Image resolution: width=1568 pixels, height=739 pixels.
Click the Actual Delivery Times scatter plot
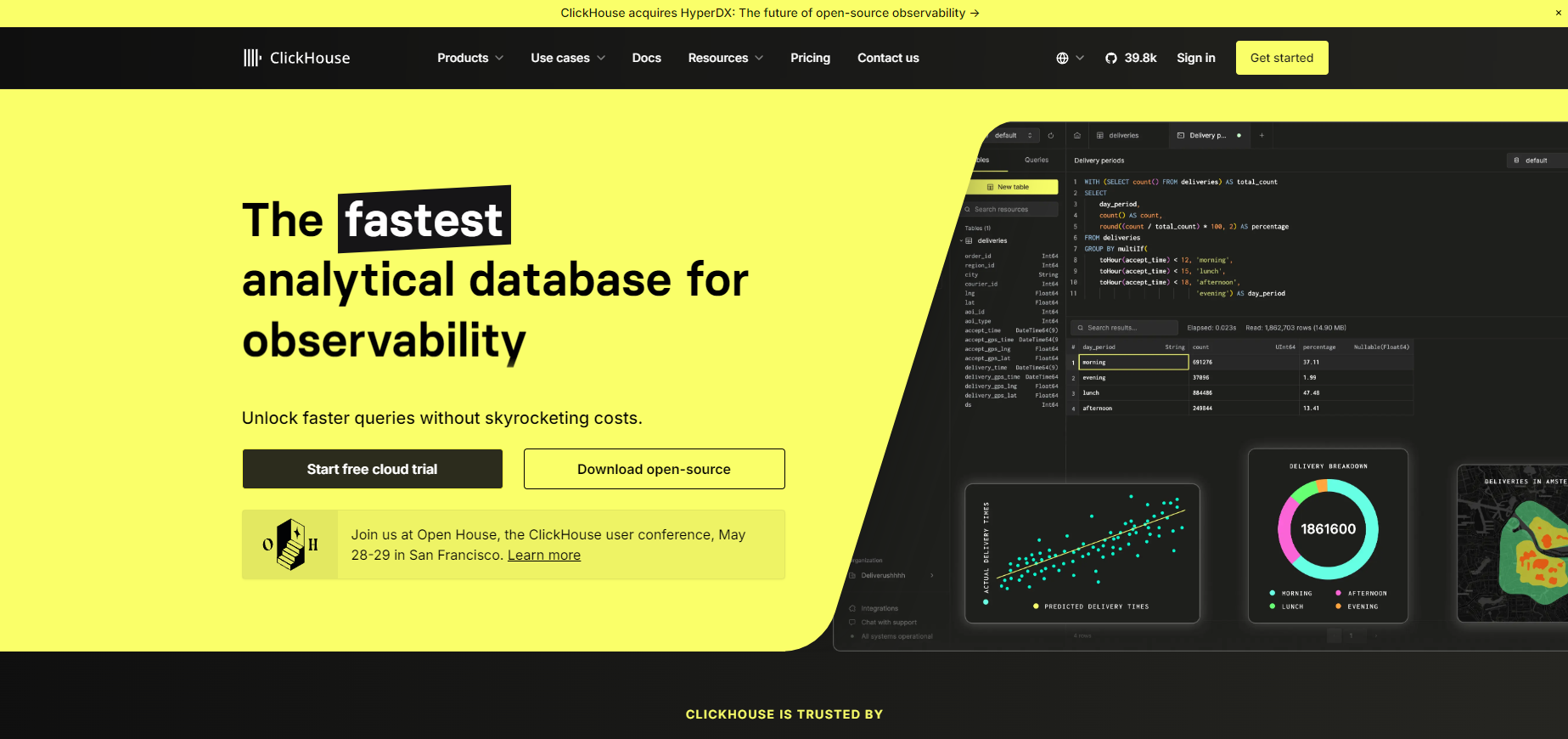(1082, 553)
